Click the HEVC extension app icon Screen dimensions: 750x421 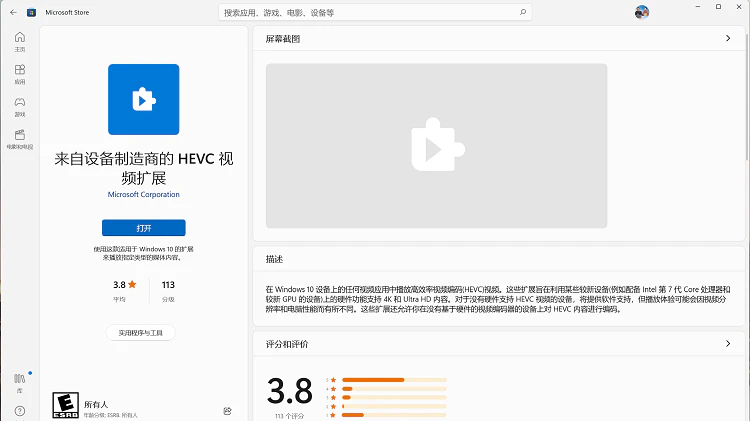coord(143,100)
